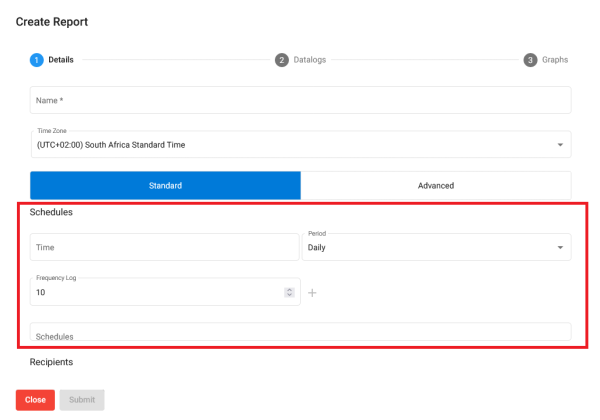Click the Time input field

(x=165, y=247)
